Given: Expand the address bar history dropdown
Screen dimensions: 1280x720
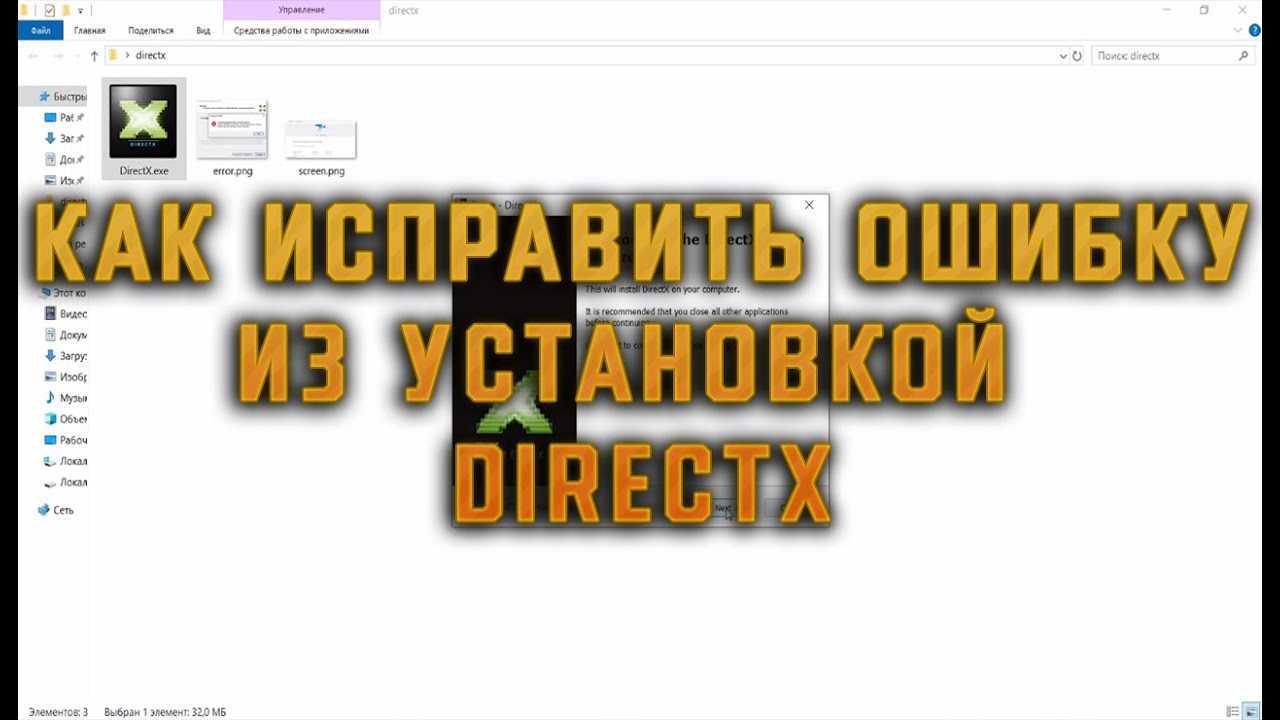Looking at the screenshot, I should [1063, 57].
